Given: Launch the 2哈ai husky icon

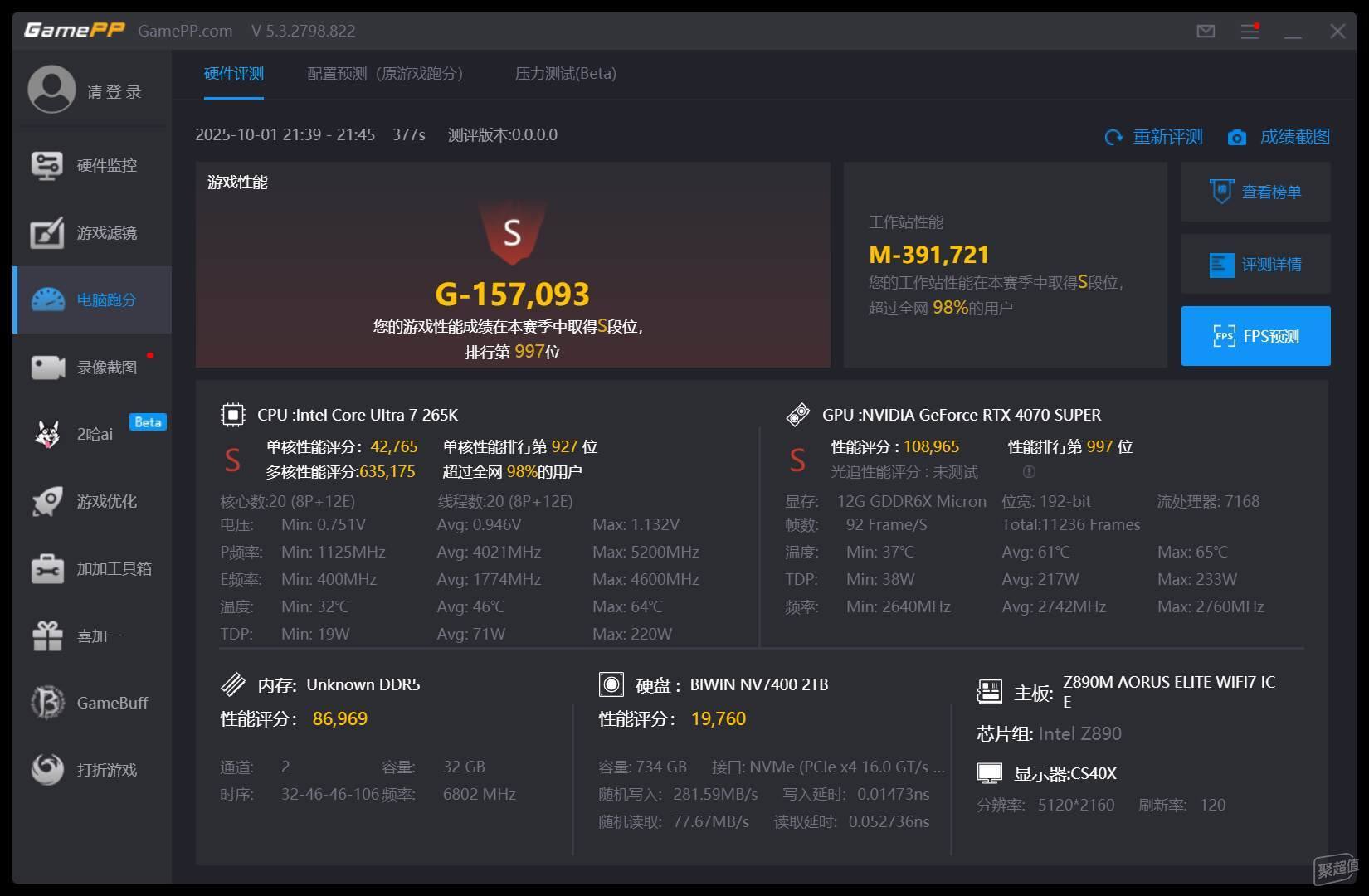Looking at the screenshot, I should coord(46,434).
